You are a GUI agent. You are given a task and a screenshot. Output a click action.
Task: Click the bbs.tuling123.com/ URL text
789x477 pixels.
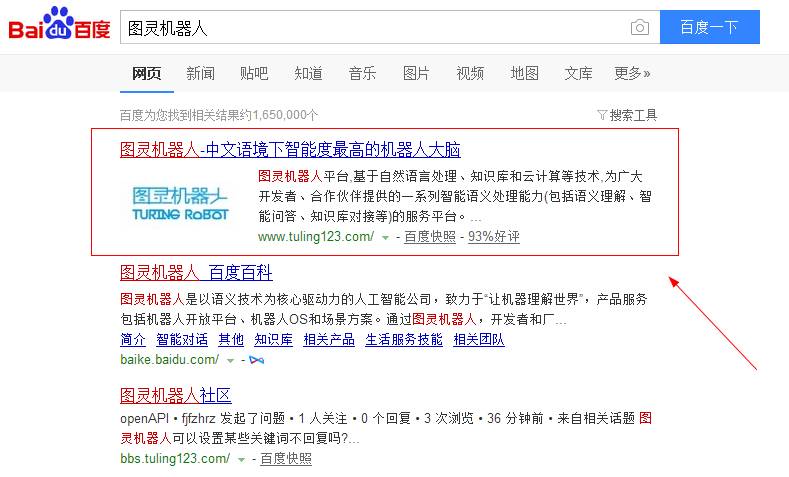point(175,458)
